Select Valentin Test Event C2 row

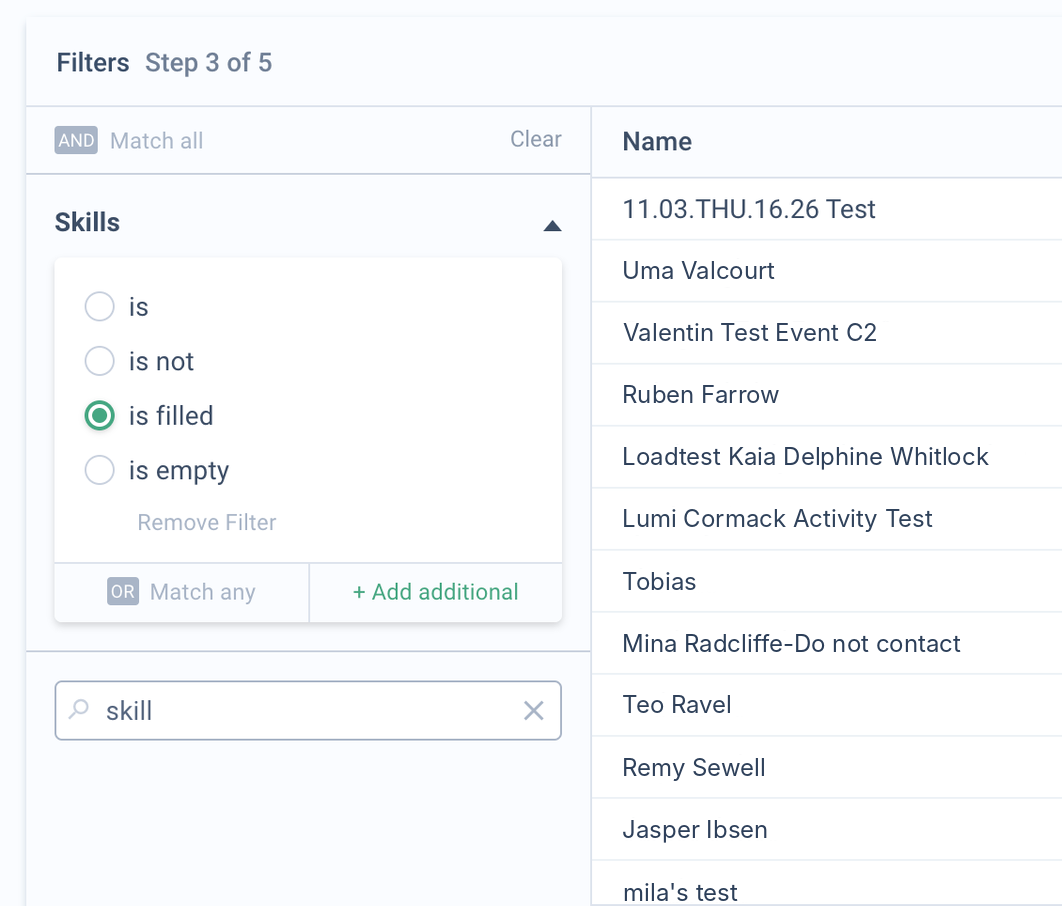827,333
